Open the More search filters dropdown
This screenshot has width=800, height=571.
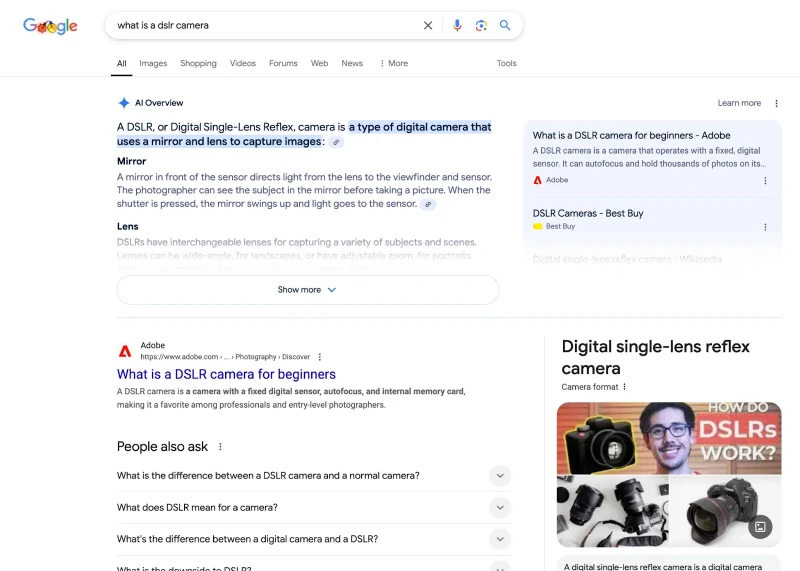[393, 63]
